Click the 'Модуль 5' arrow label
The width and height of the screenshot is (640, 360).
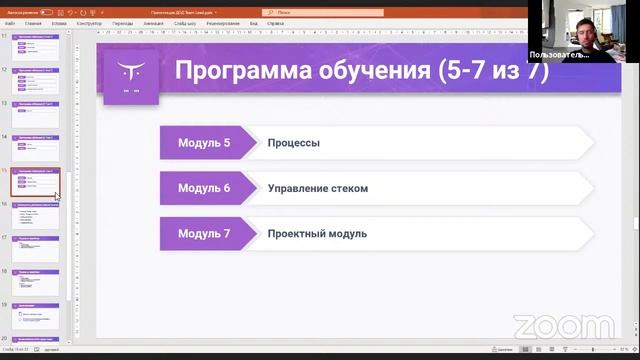(x=208, y=143)
